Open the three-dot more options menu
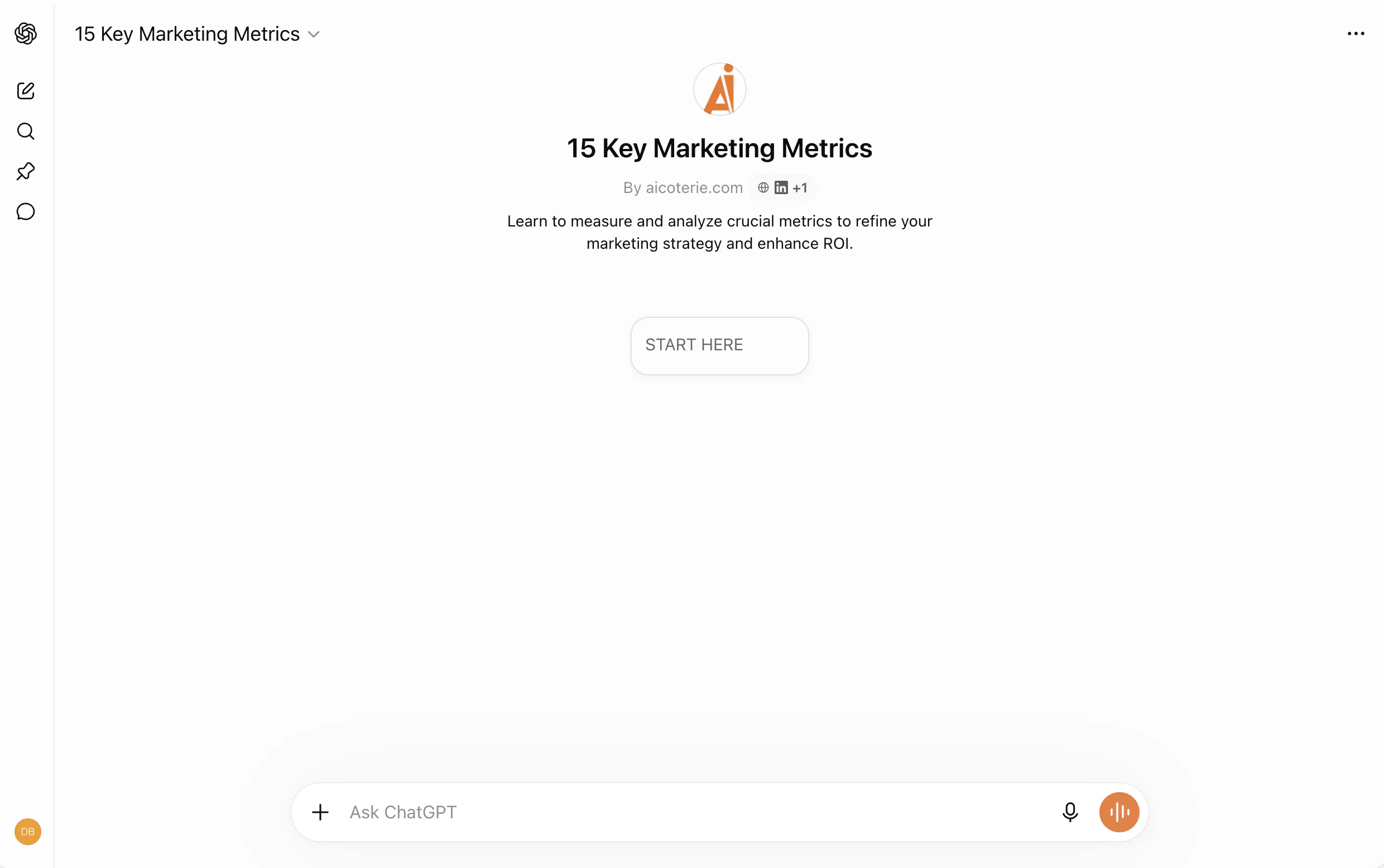The width and height of the screenshot is (1384, 868). click(1356, 34)
